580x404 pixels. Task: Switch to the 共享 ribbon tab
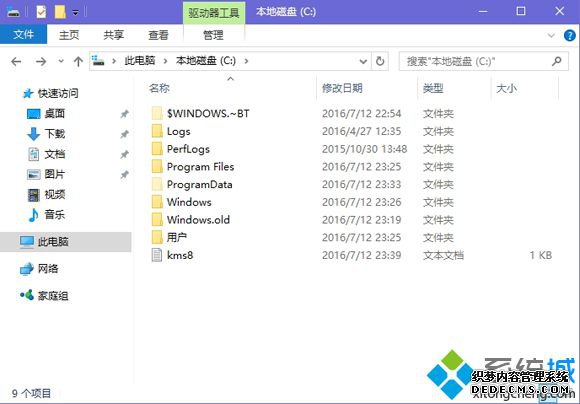114,35
